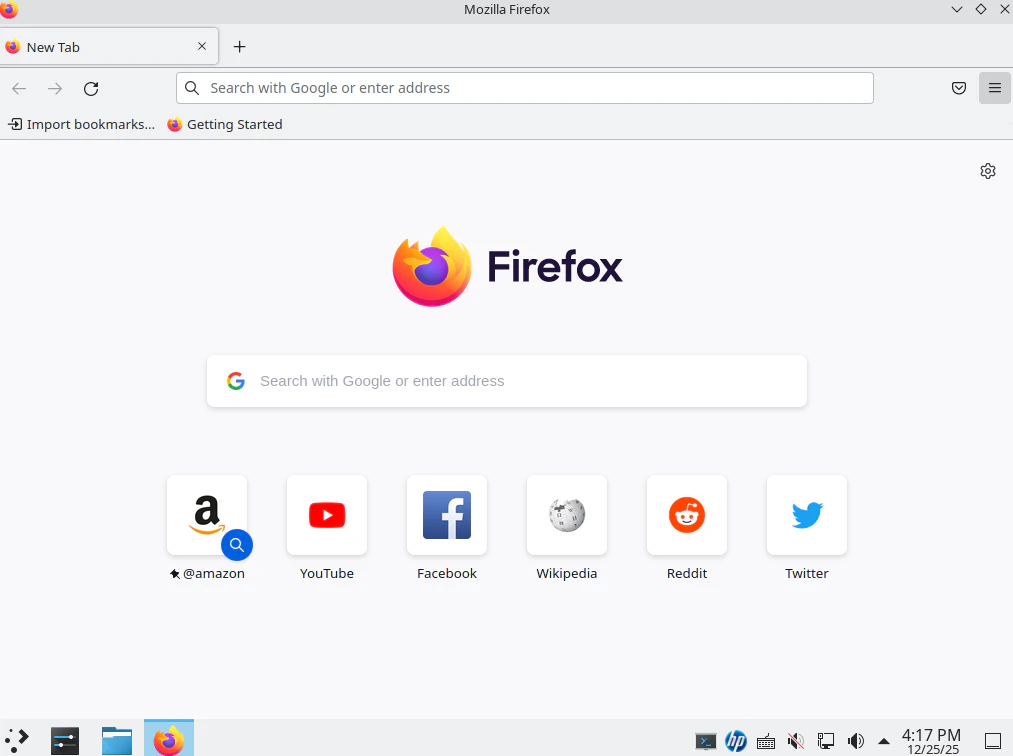Click the Facebook label text
Image resolution: width=1013 pixels, height=756 pixels.
[x=447, y=573]
